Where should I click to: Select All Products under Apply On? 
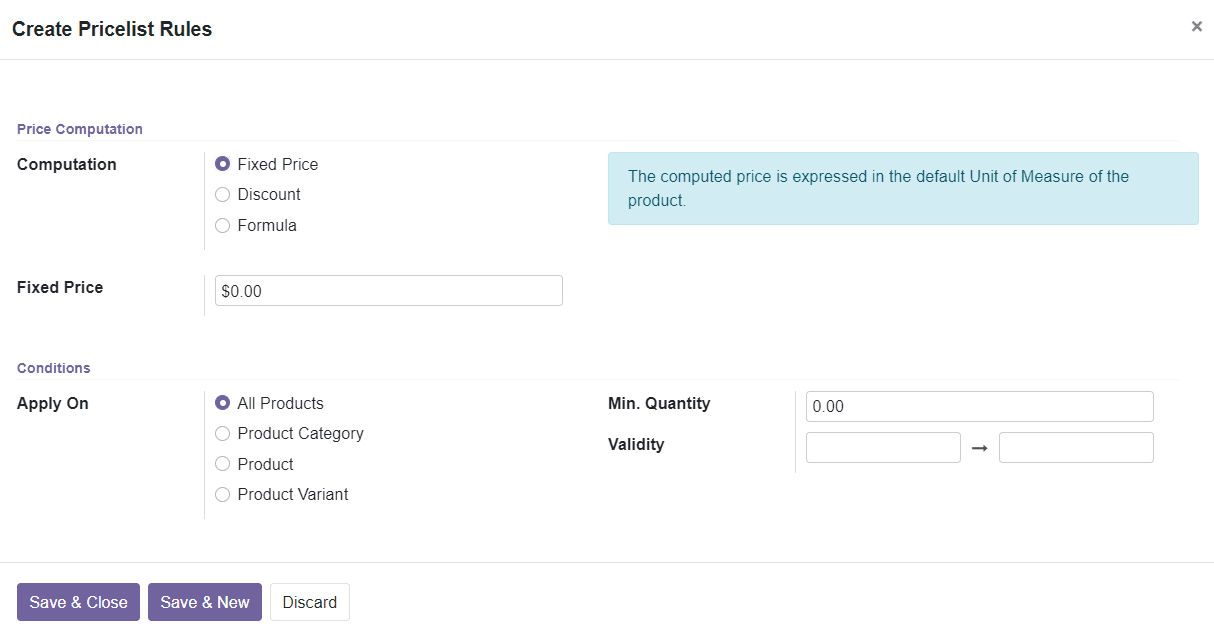coord(222,403)
